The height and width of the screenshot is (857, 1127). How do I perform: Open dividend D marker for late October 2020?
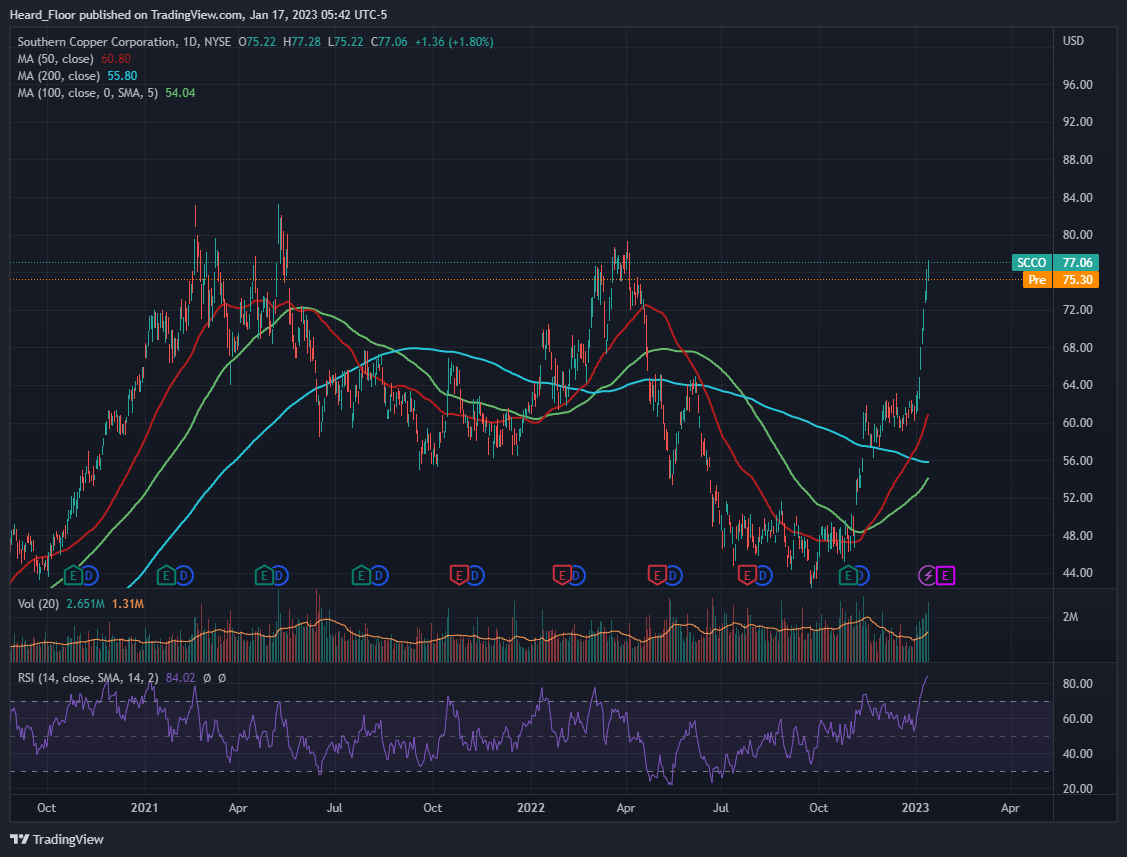tap(89, 575)
